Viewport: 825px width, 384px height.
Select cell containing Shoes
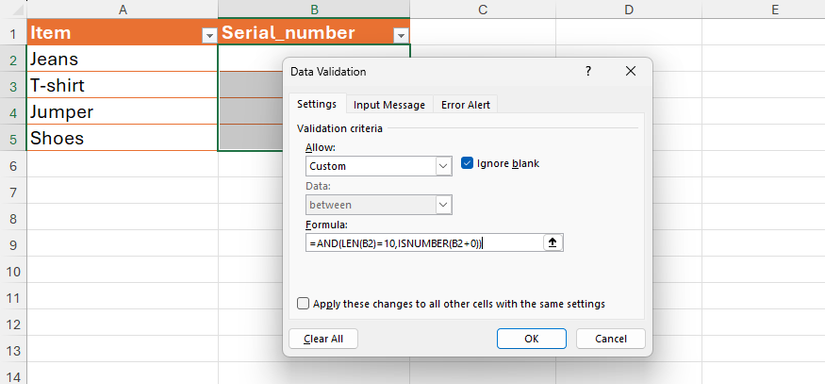tap(122, 138)
